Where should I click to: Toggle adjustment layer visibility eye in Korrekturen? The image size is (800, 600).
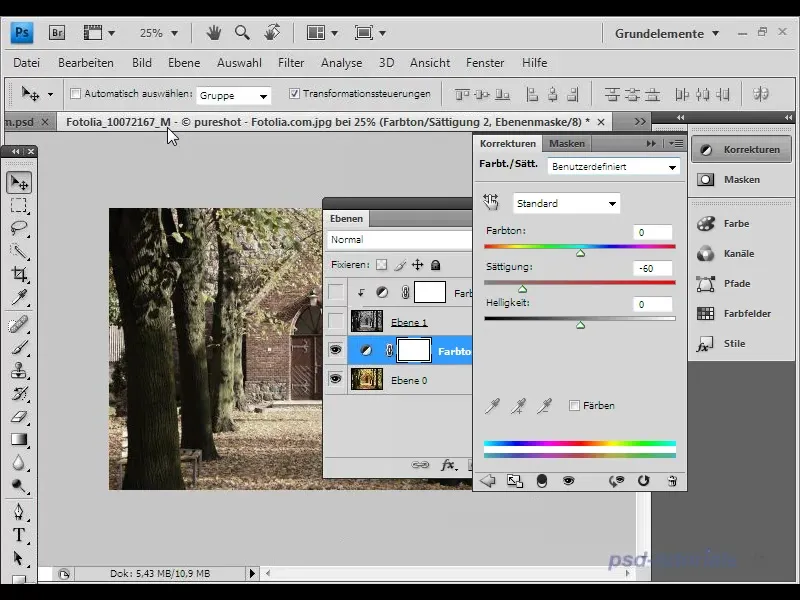click(568, 481)
